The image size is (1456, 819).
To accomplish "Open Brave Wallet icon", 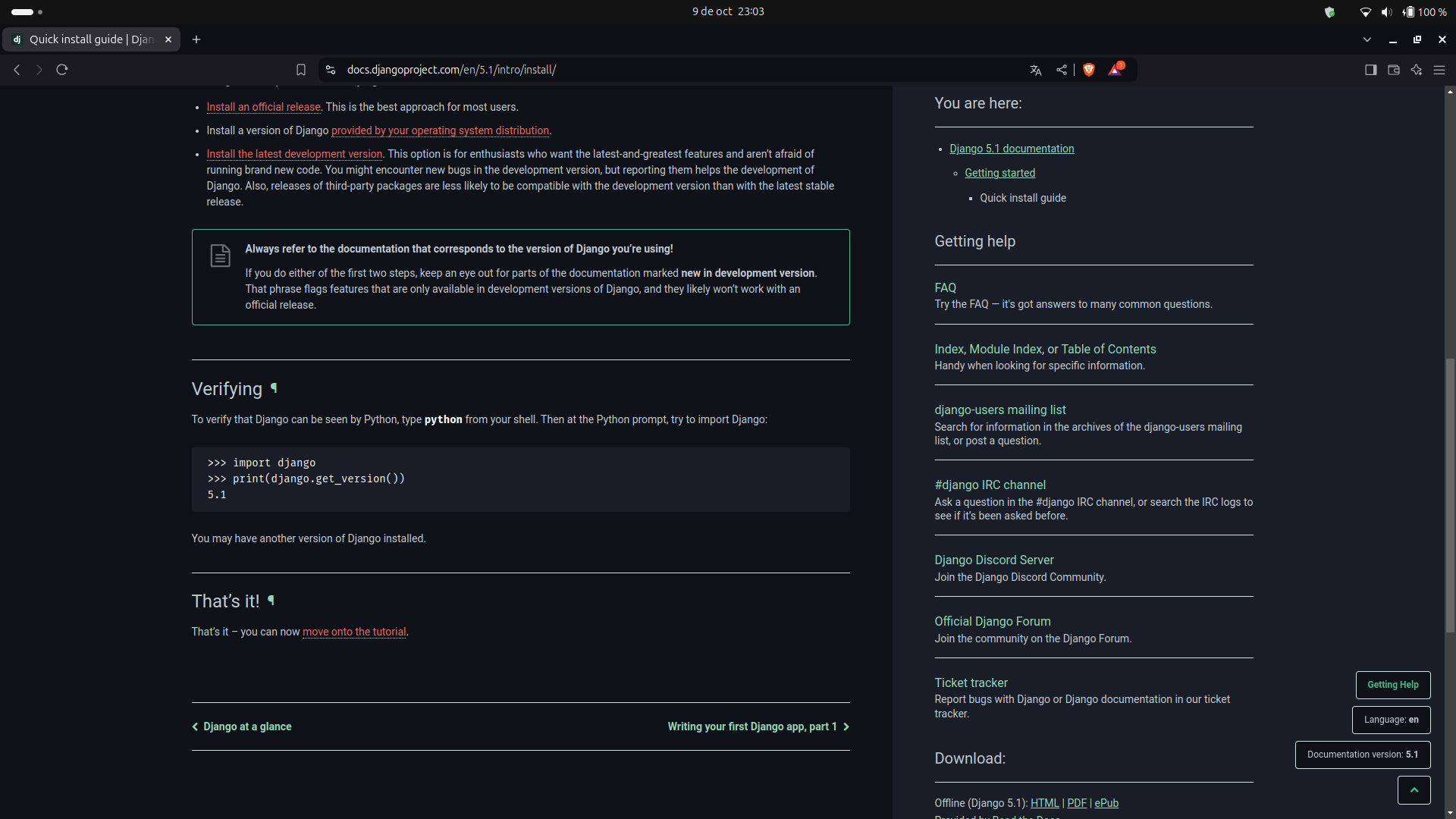I will (1394, 70).
